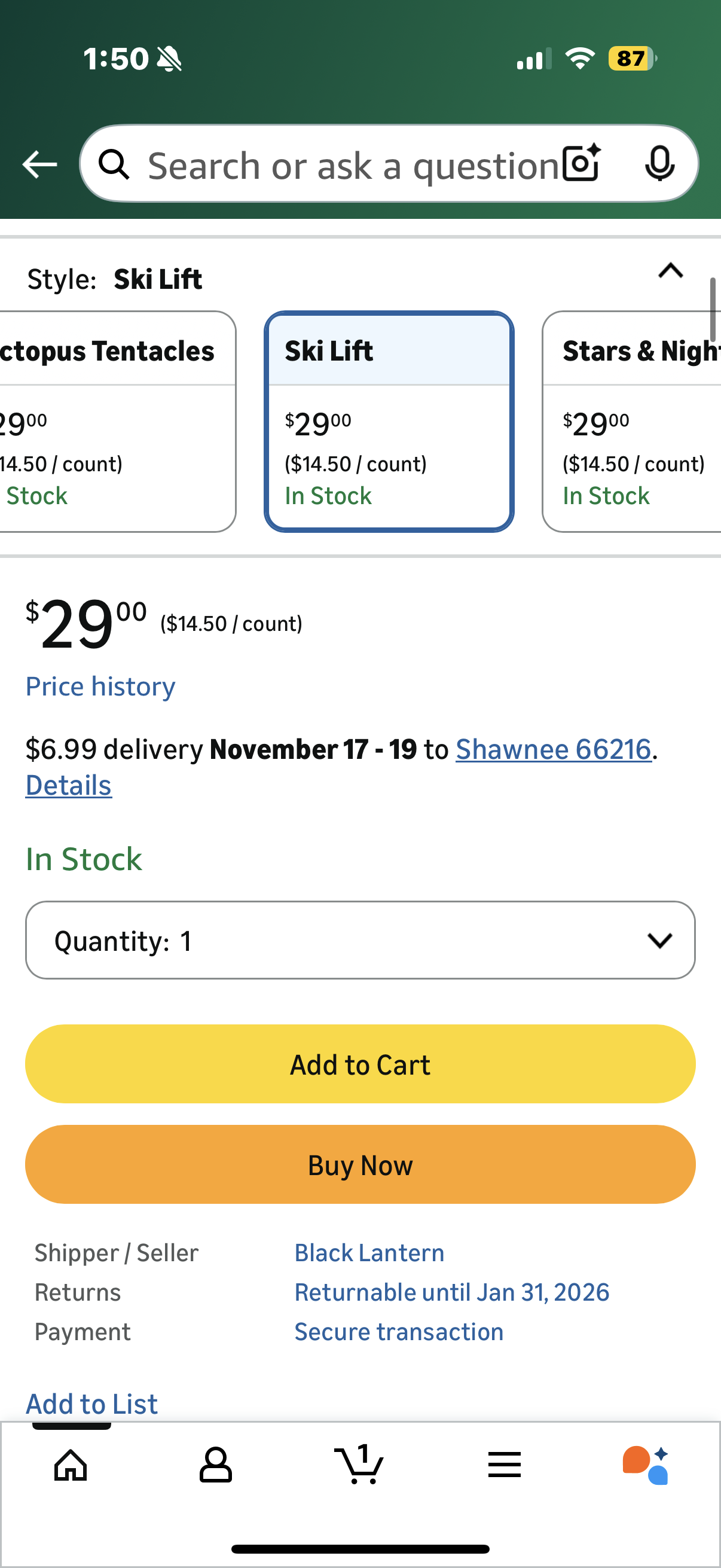Open the Black Lantern seller link
Viewport: 721px width, 1568px height.
tap(369, 1253)
